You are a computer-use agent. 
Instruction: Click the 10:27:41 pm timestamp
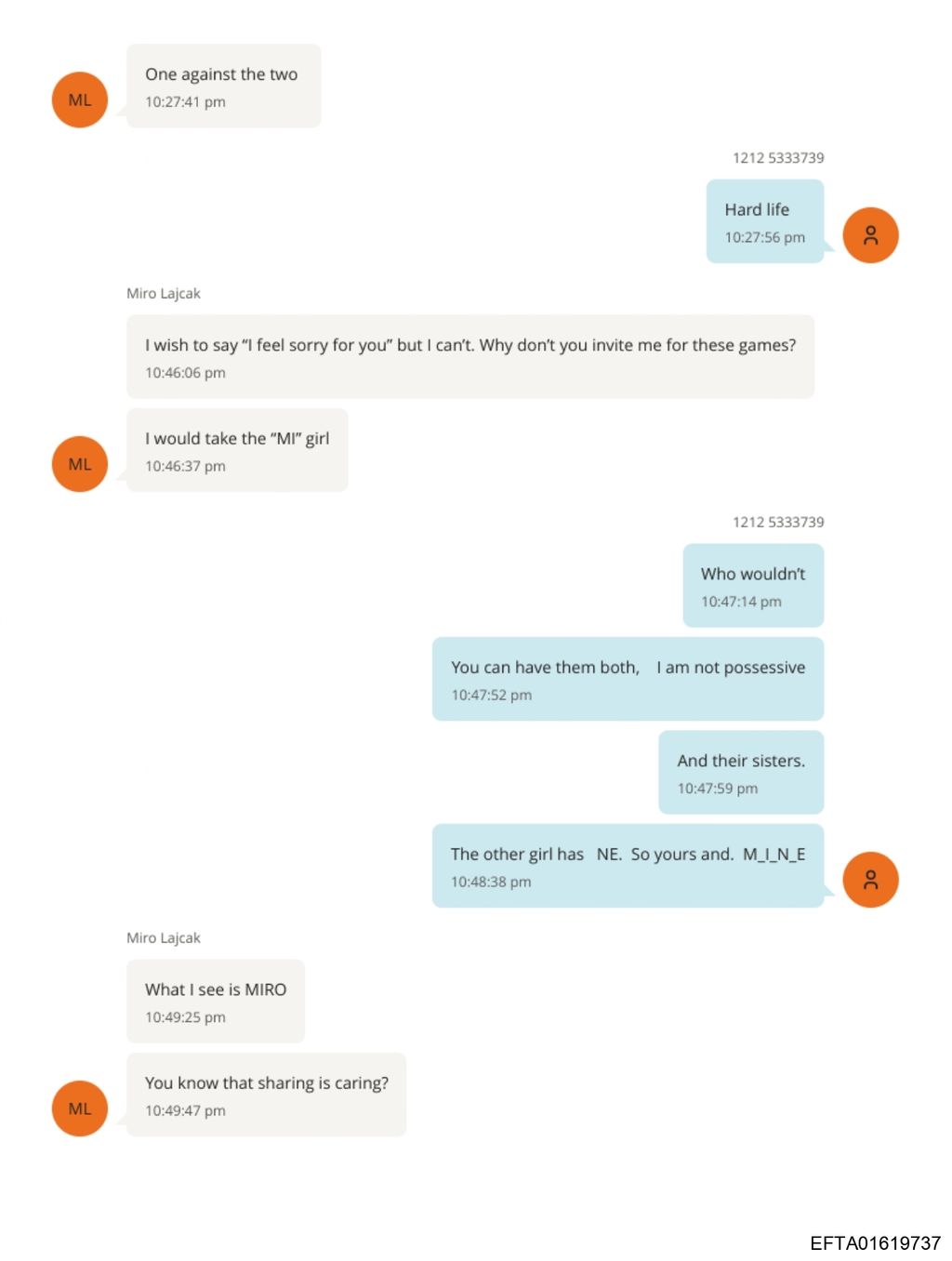pyautogui.click(x=185, y=102)
